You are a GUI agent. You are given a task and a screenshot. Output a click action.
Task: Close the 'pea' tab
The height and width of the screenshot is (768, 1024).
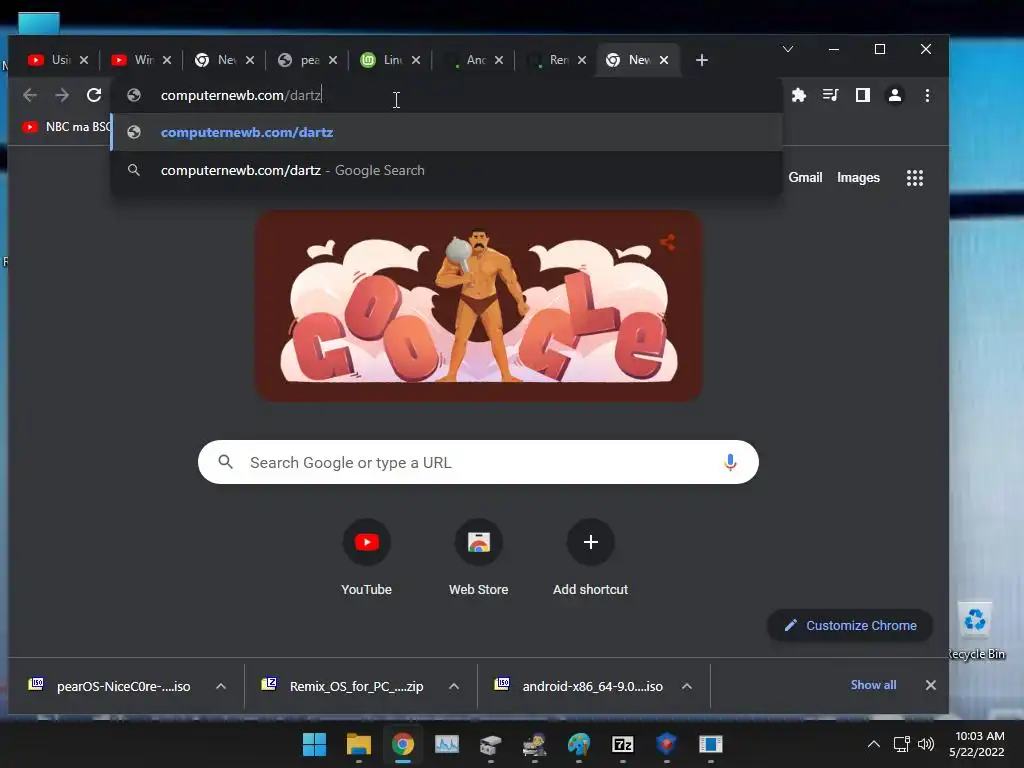pos(333,60)
